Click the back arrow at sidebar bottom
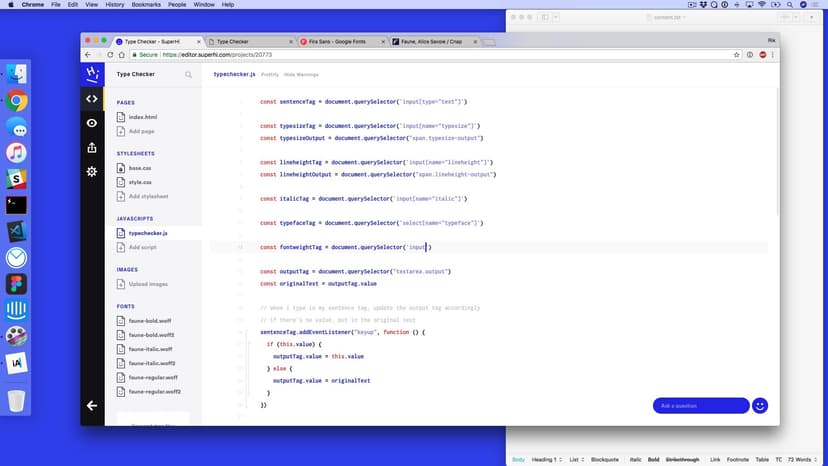The image size is (828, 466). coord(92,405)
